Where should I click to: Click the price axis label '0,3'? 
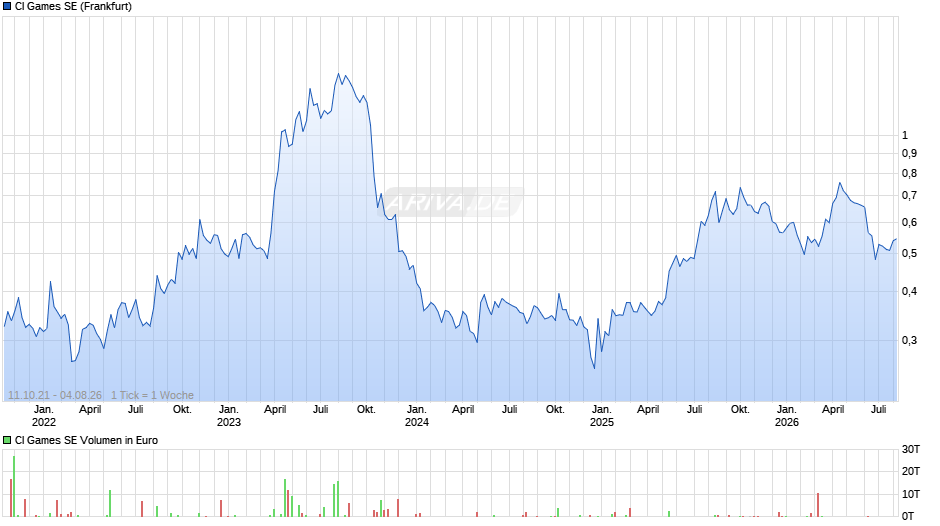point(909,341)
